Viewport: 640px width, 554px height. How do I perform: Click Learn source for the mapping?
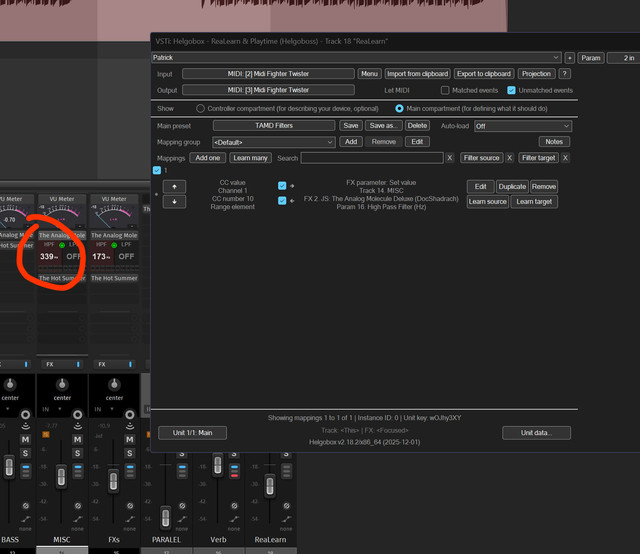point(487,202)
